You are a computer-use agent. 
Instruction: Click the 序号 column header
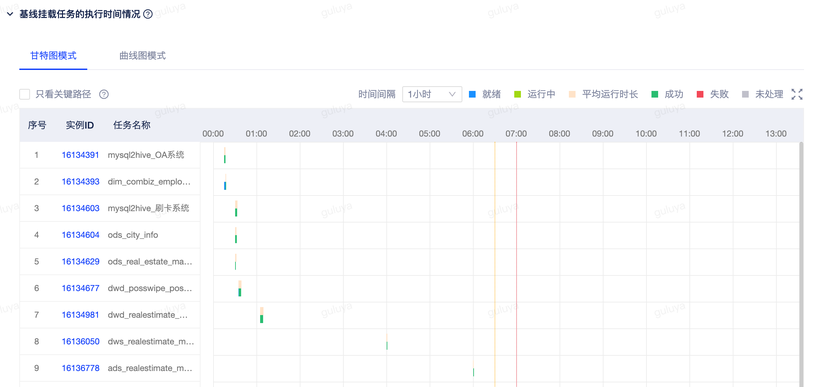(x=37, y=125)
